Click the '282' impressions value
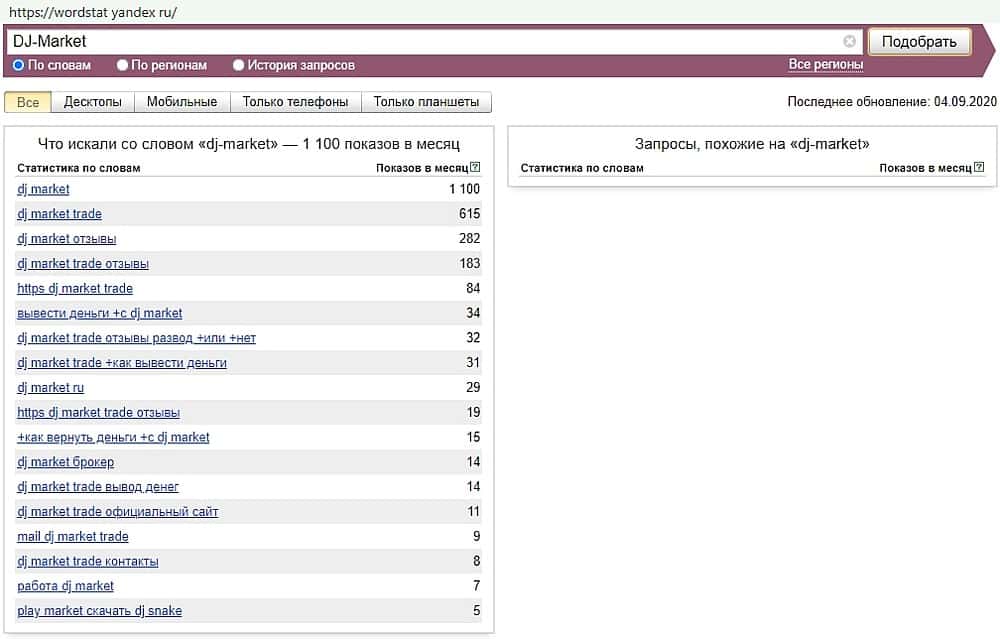This screenshot has height=639, width=1000. (469, 239)
